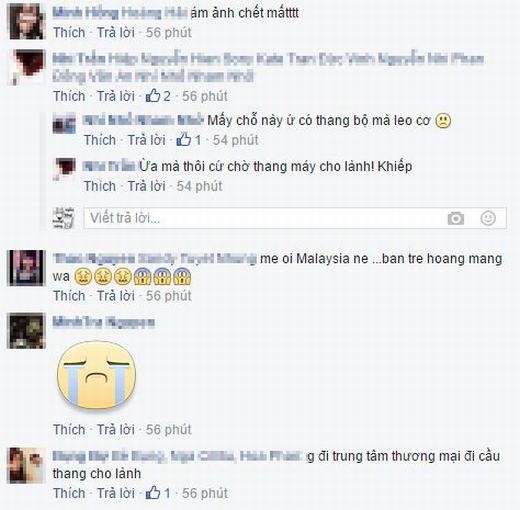Click Trả lời under 'chờ thang máy cho lành' reply

(147, 186)
